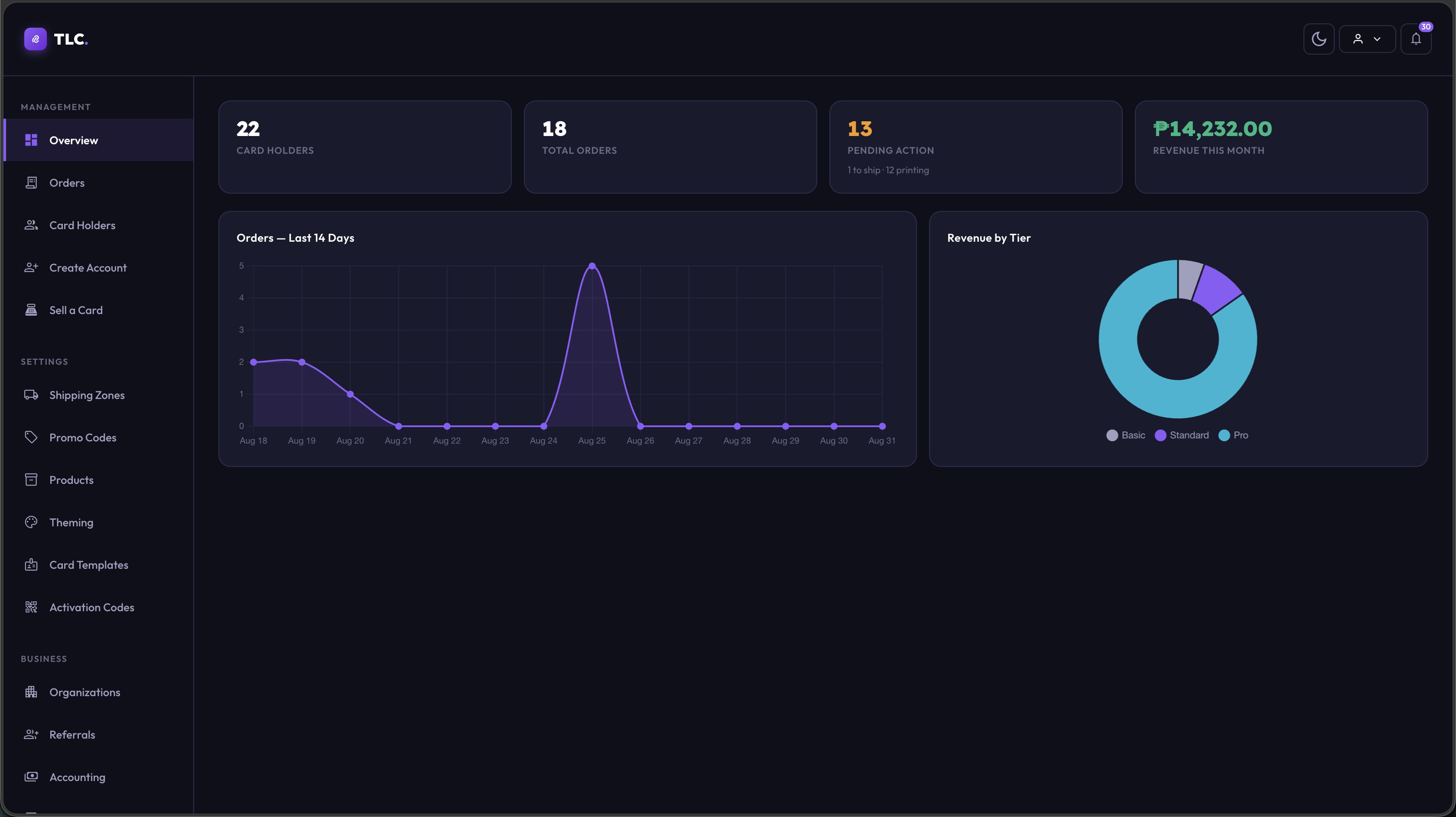Screen dimensions: 1456x817
Task: Click the Overview grid icon
Action: pyautogui.click(x=31, y=140)
